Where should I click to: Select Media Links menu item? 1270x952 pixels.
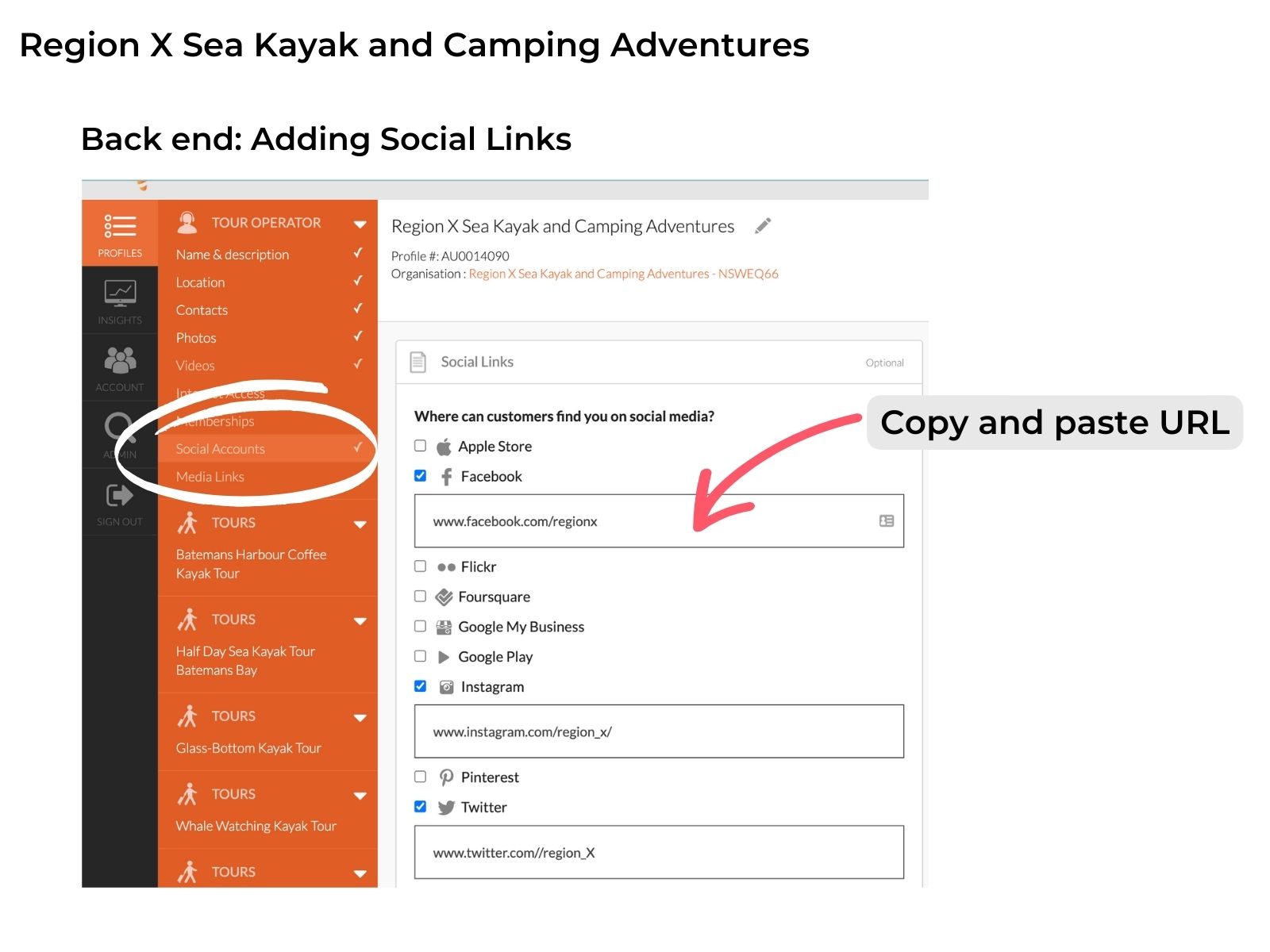[x=210, y=477]
